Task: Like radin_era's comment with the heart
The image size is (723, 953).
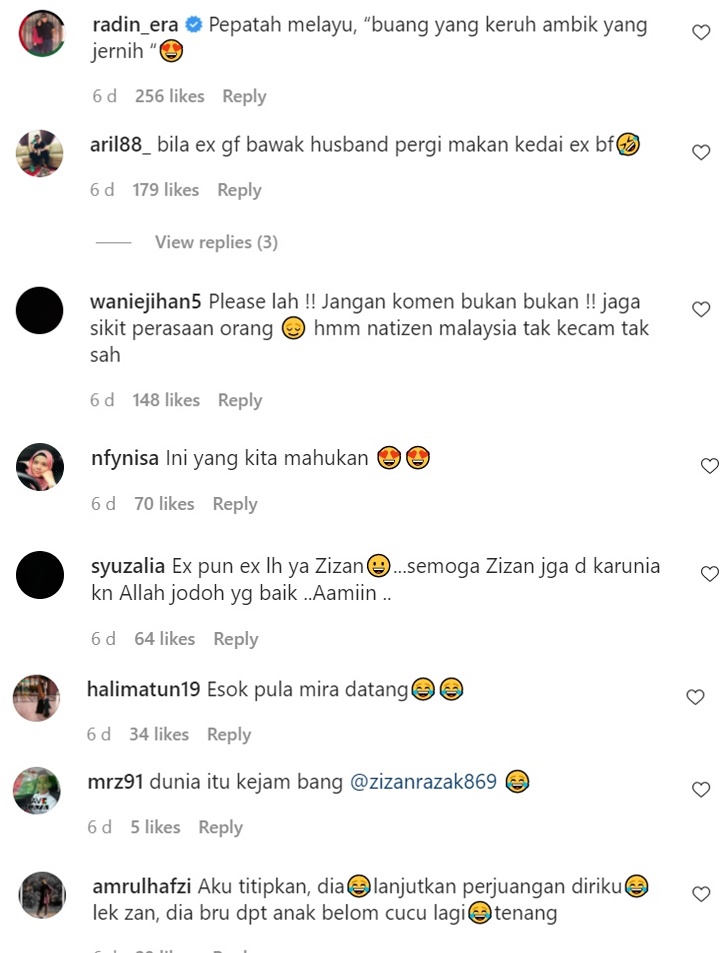Action: point(701,32)
